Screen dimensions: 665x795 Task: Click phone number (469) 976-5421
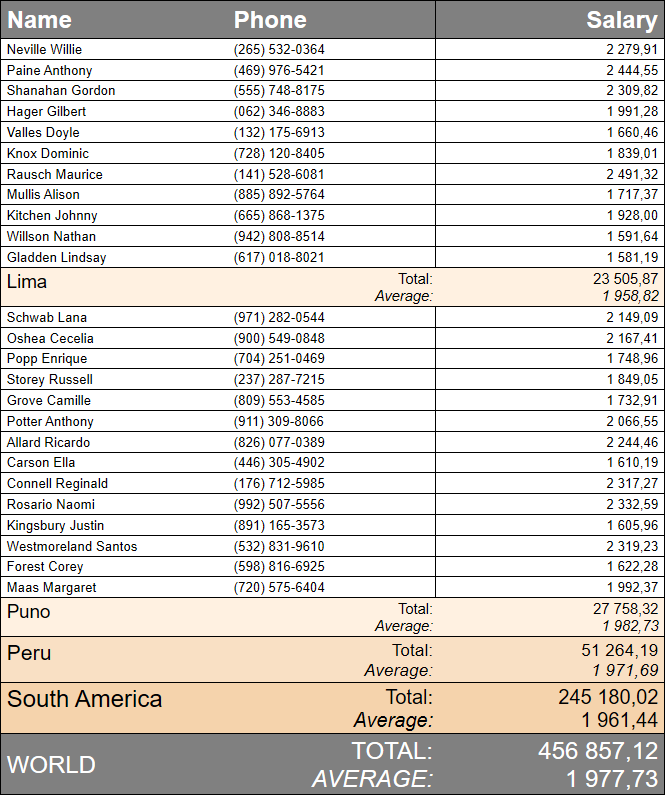[279, 70]
